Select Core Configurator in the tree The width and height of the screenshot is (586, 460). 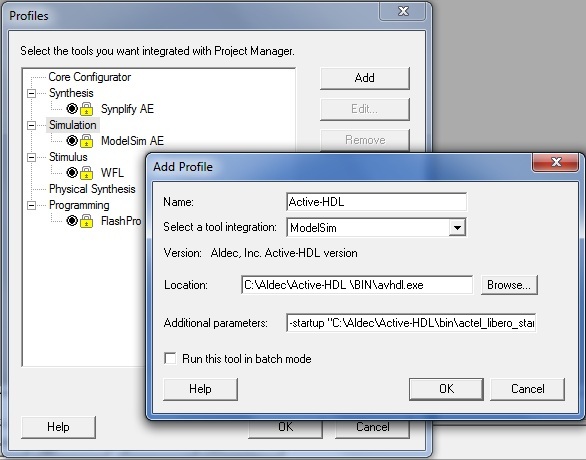click(x=90, y=77)
